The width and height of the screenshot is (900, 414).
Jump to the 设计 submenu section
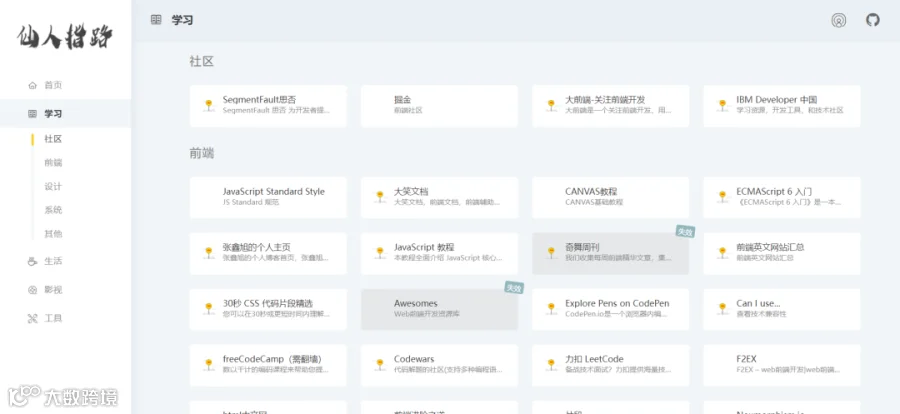pos(53,187)
